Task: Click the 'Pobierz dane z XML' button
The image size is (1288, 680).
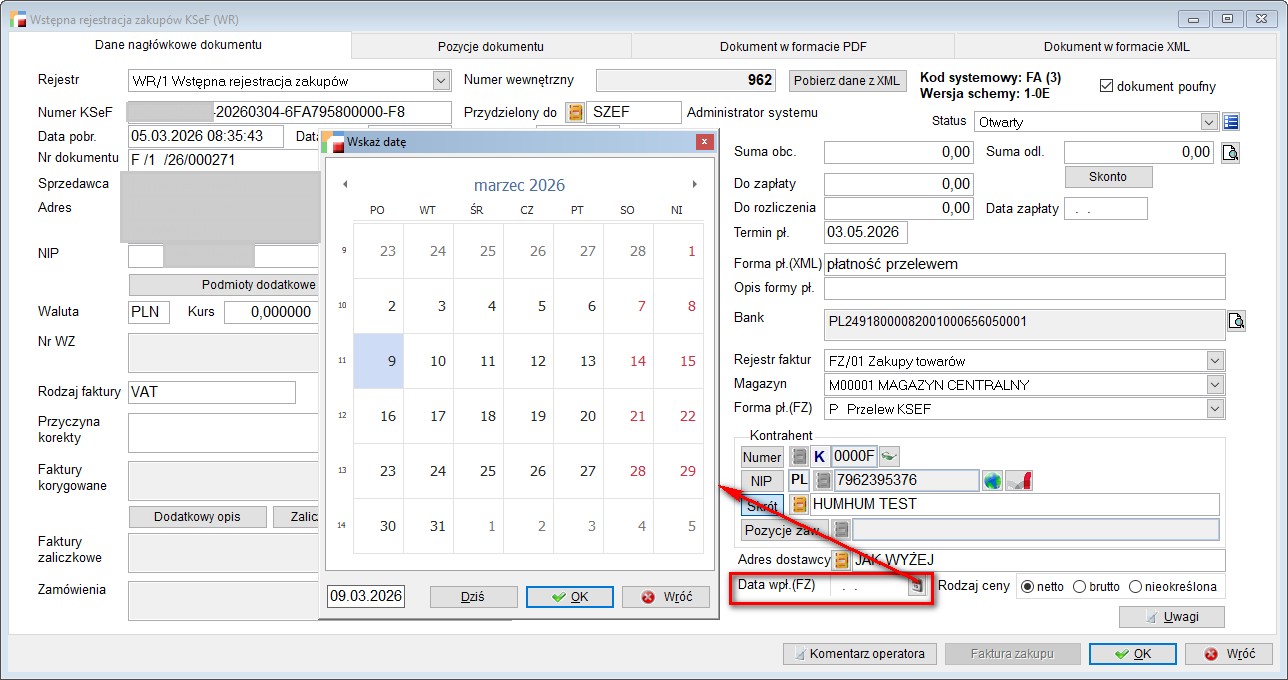Action: click(847, 81)
